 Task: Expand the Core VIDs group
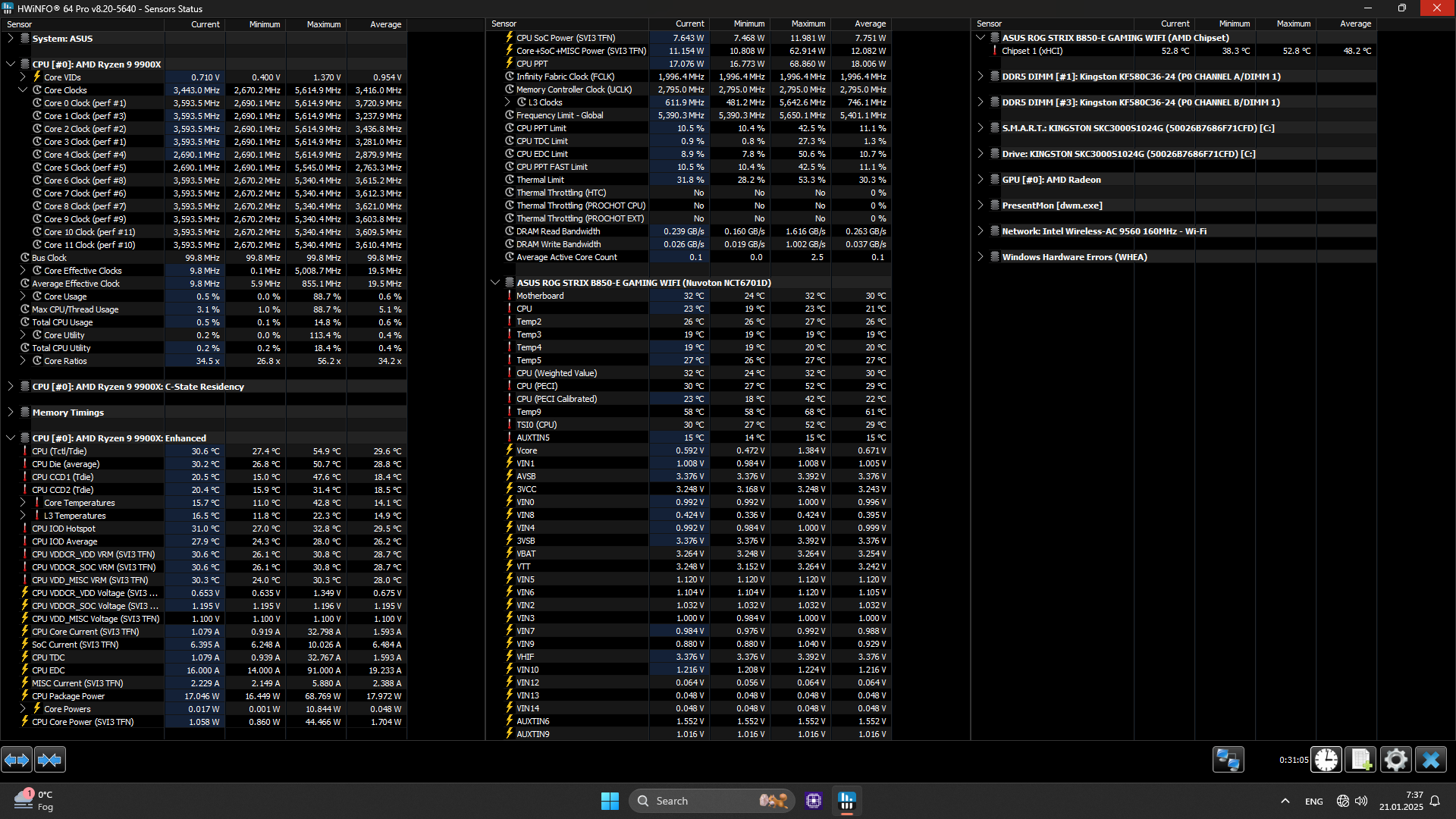pos(23,77)
